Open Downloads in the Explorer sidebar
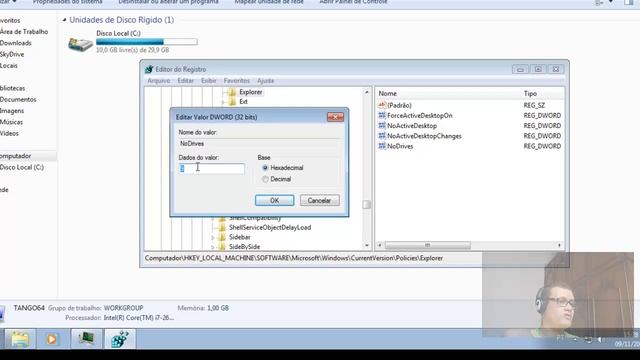Image resolution: width=640 pixels, height=360 pixels. (16, 43)
